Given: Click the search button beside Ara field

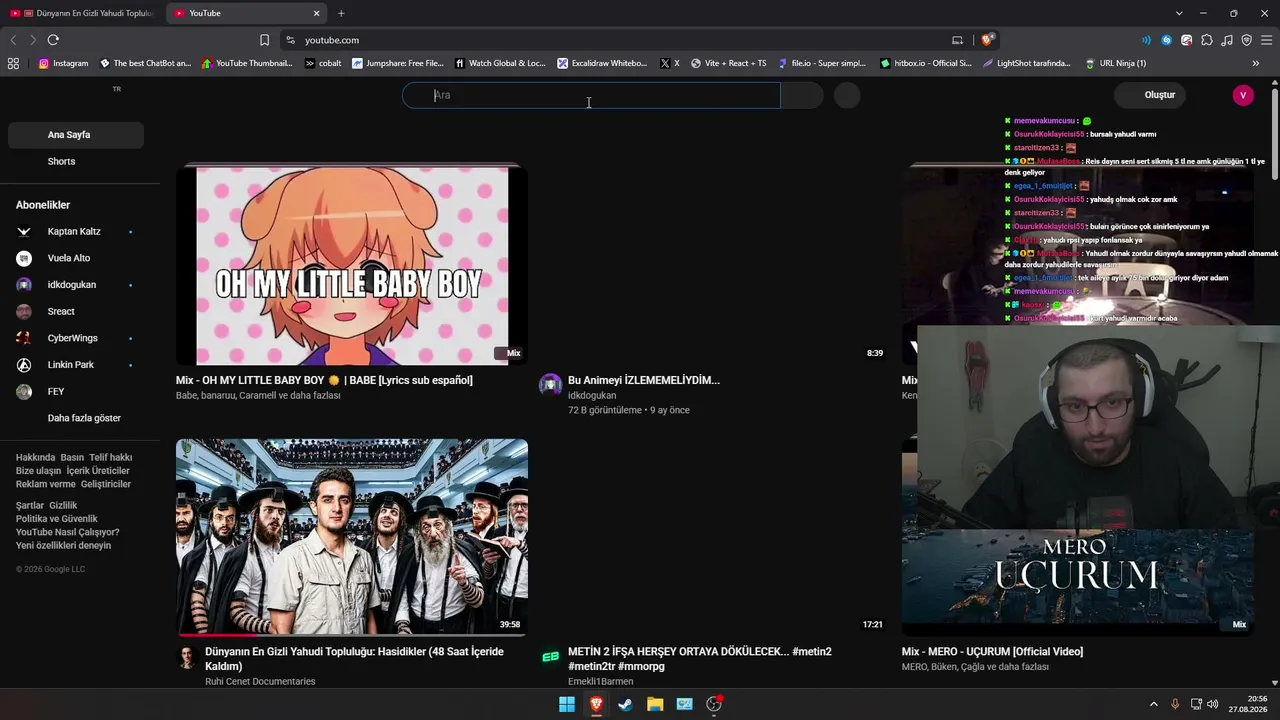Looking at the screenshot, I should [x=802, y=95].
